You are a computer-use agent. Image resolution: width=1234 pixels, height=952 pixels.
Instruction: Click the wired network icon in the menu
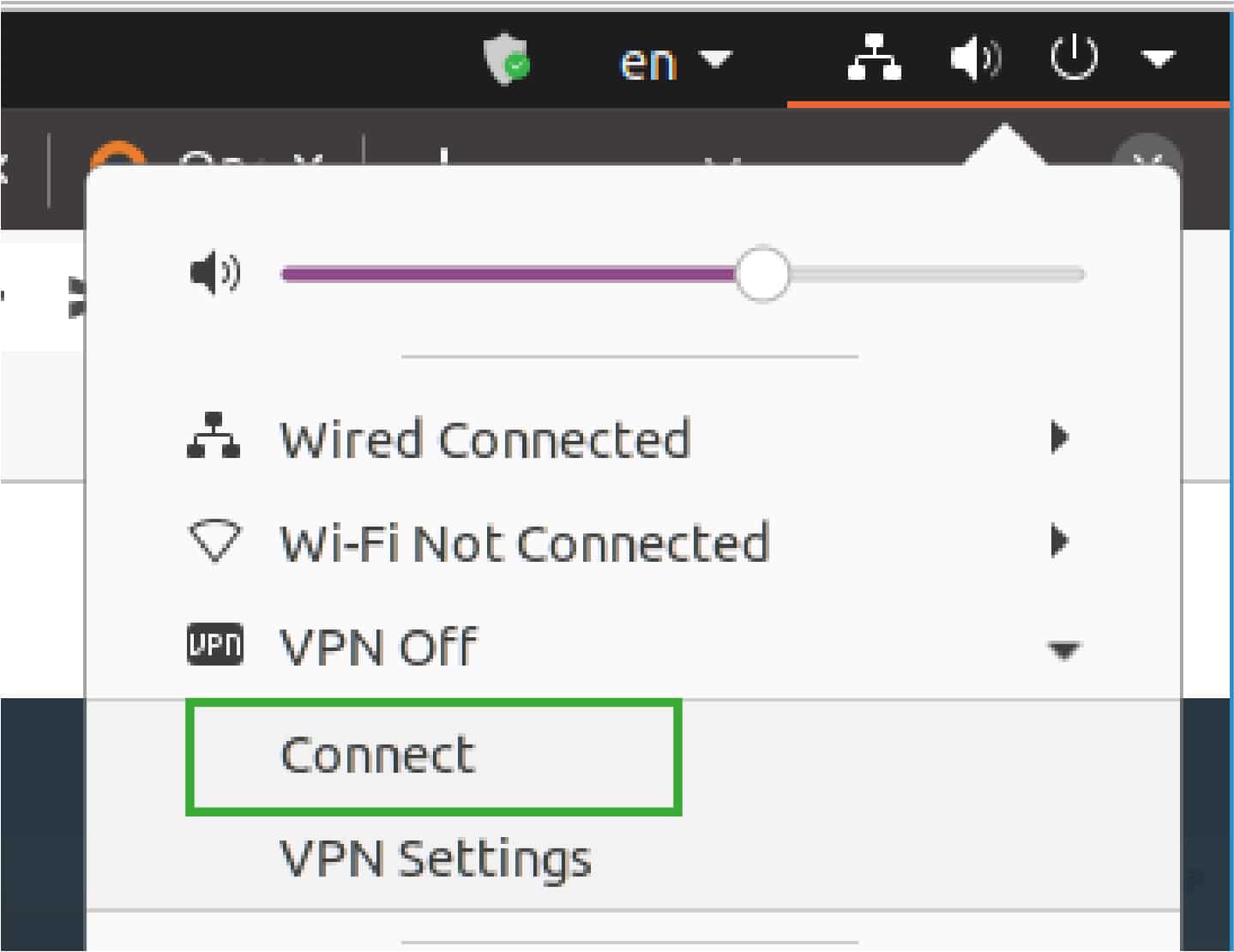(215, 437)
